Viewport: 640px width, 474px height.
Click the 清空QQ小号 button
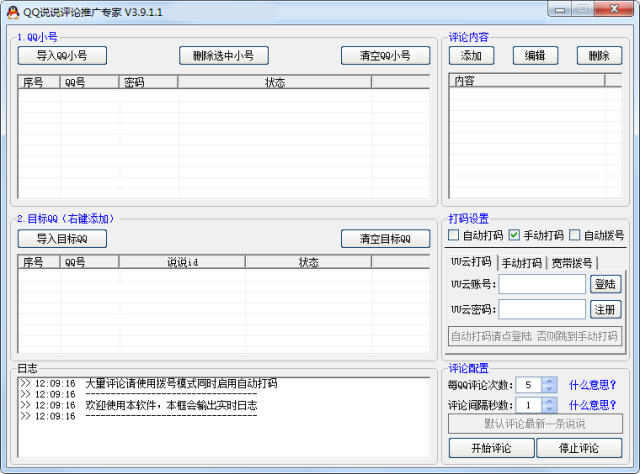[385, 56]
